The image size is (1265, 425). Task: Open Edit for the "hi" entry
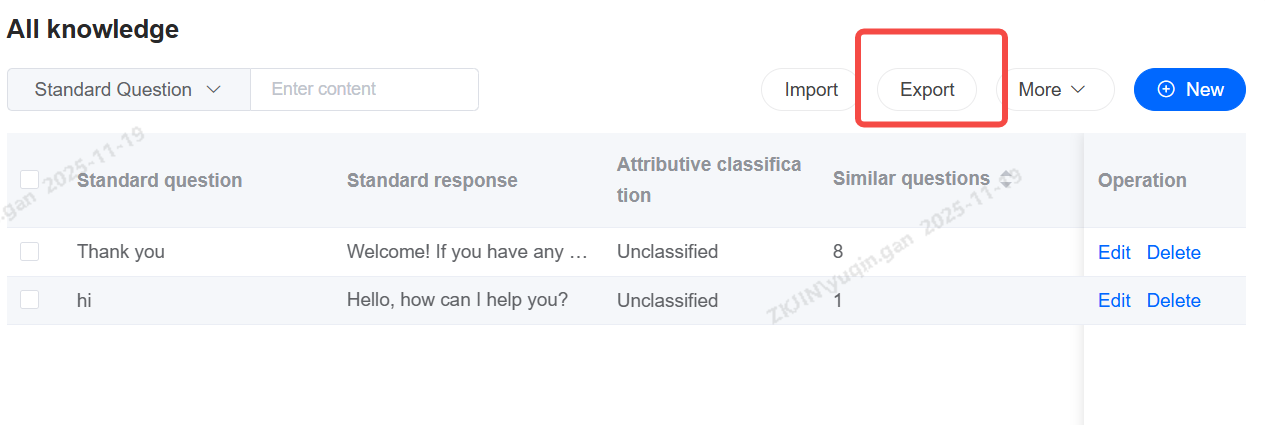coord(1114,300)
